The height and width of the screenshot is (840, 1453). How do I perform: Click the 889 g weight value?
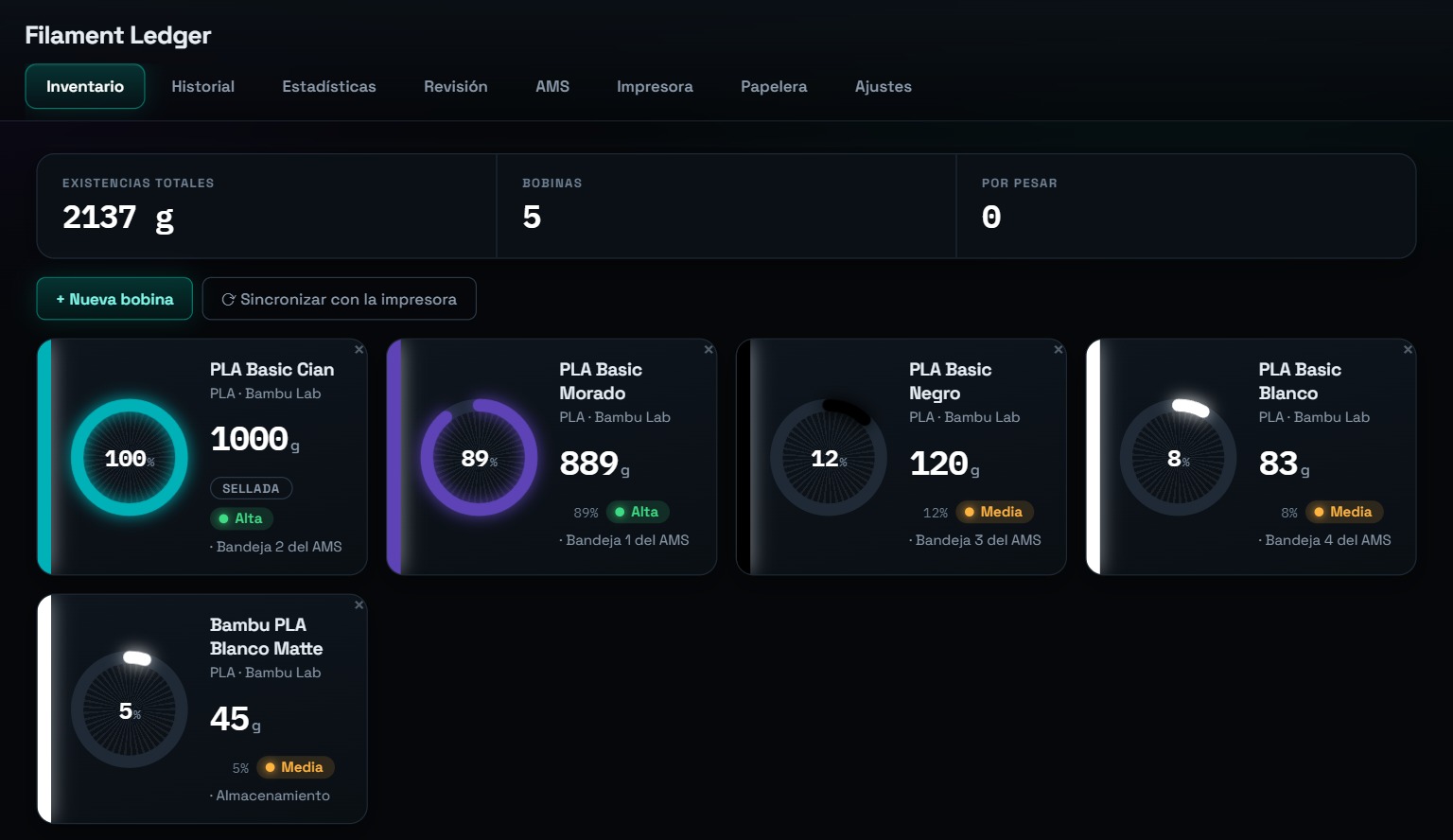click(594, 464)
